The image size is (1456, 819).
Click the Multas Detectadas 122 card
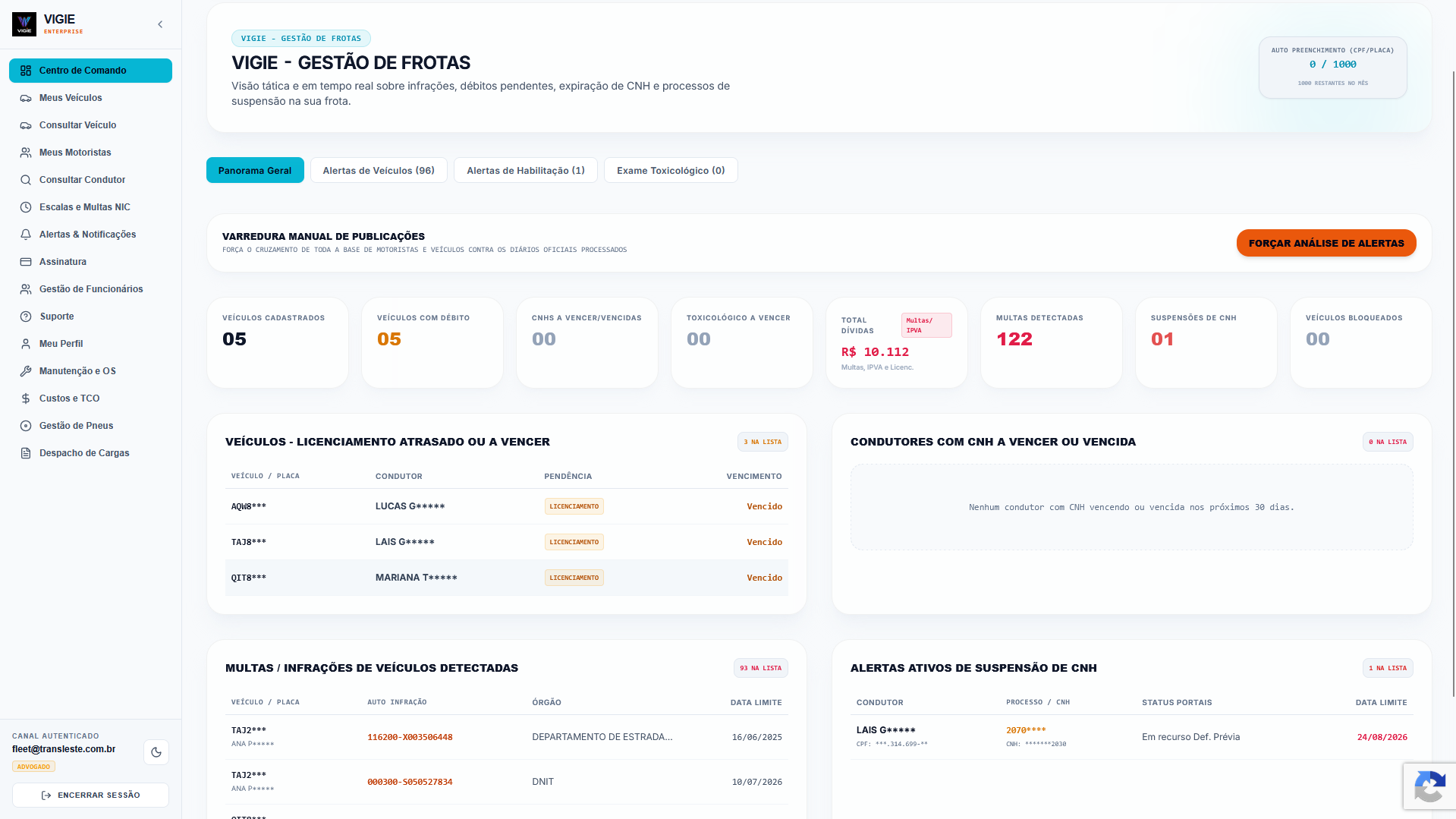tap(1052, 342)
